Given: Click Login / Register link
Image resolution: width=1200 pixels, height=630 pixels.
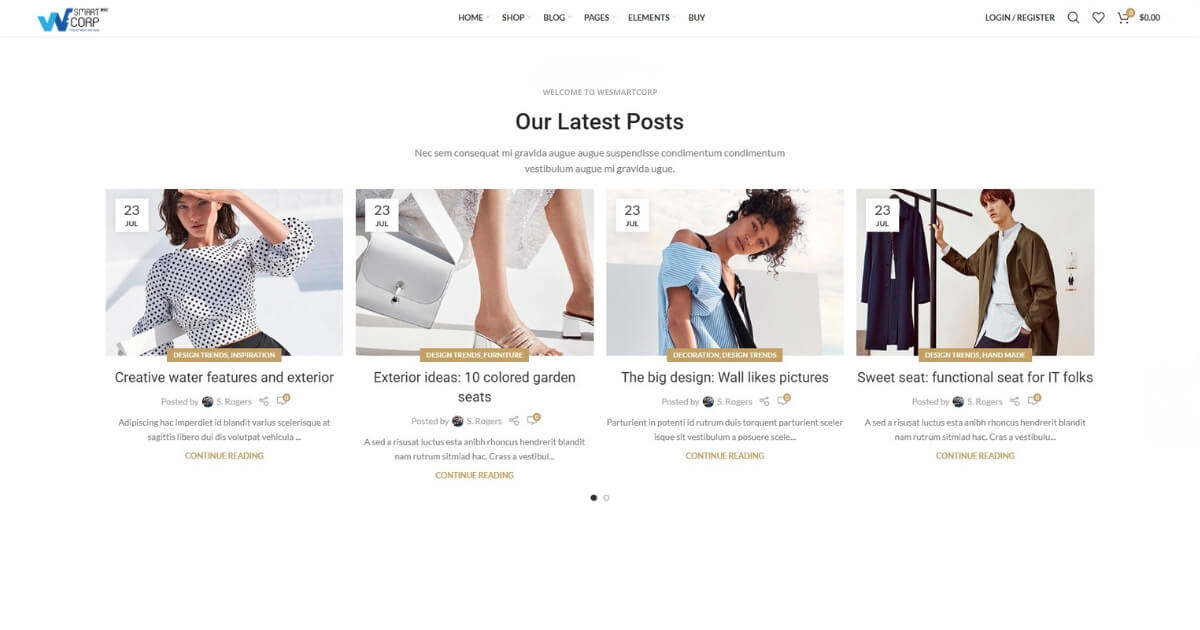Looking at the screenshot, I should click(1019, 17).
